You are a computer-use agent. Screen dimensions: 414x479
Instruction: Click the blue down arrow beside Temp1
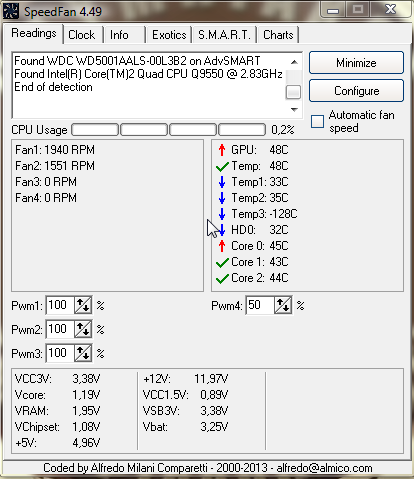(x=222, y=182)
